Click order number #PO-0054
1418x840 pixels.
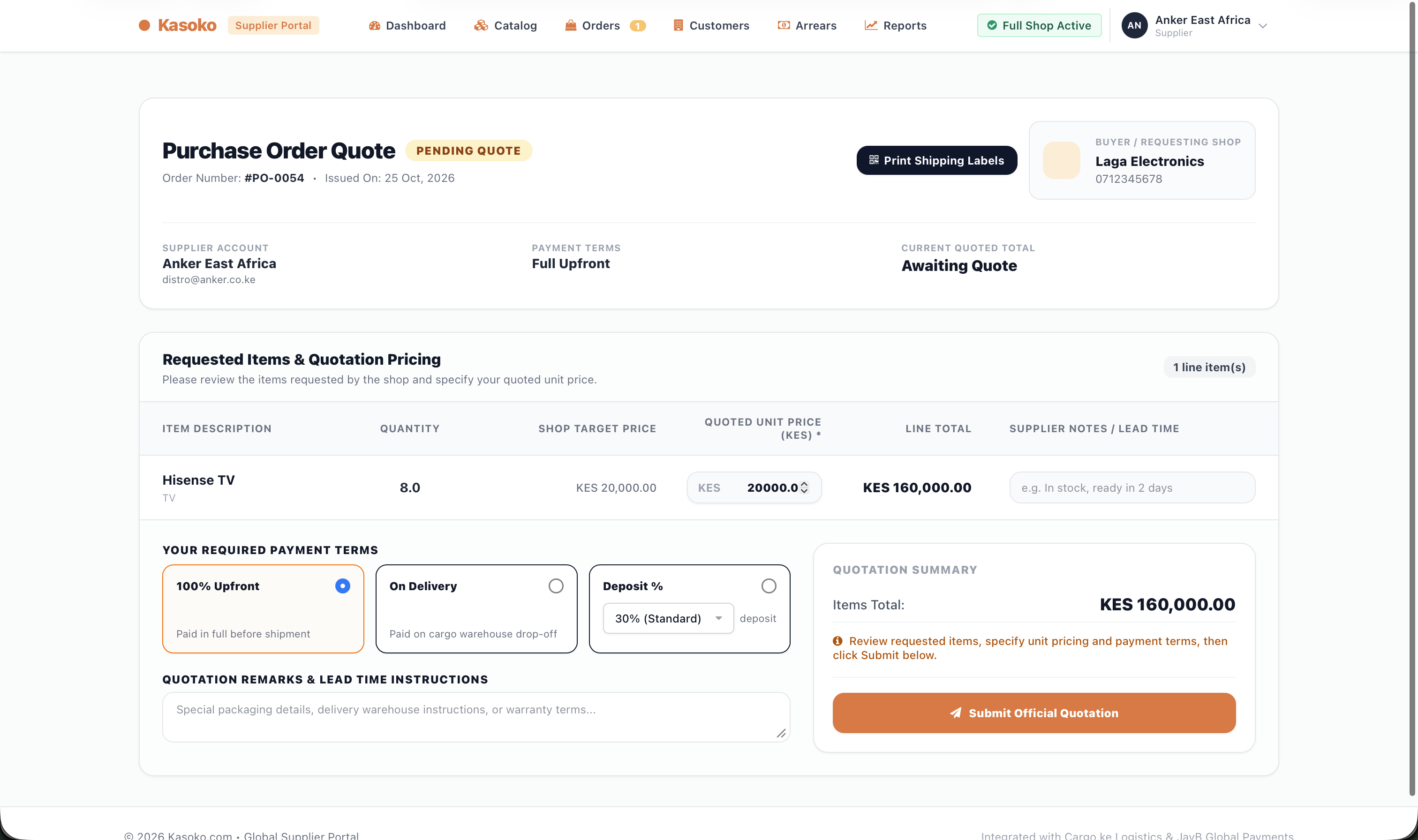pos(274,178)
